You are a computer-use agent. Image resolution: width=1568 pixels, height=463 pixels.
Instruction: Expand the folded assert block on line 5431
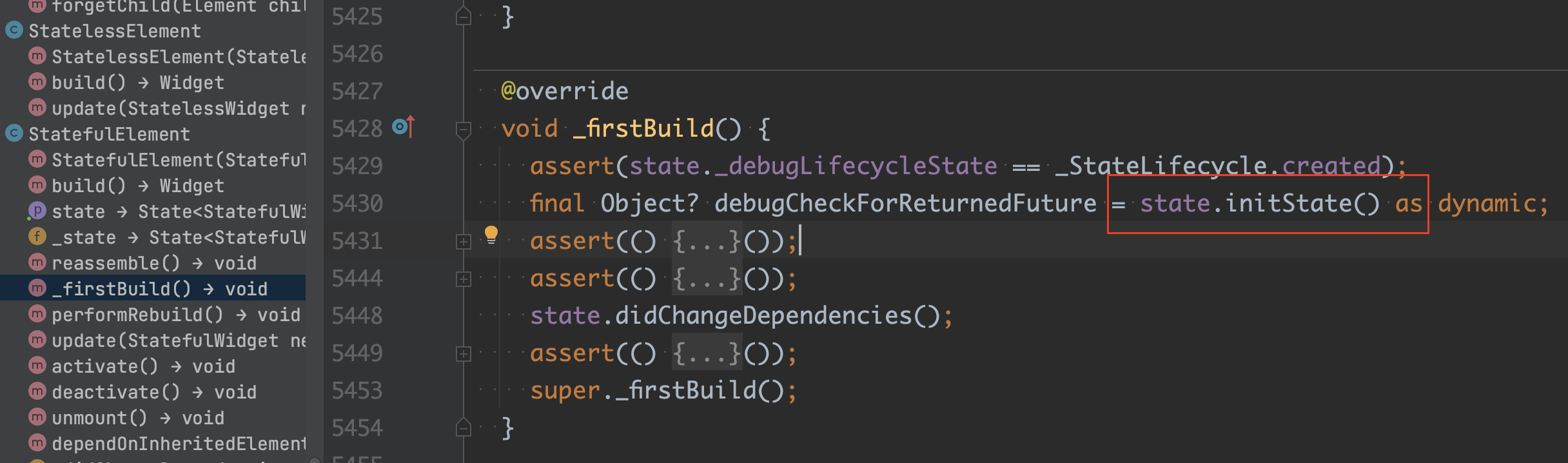(x=463, y=242)
